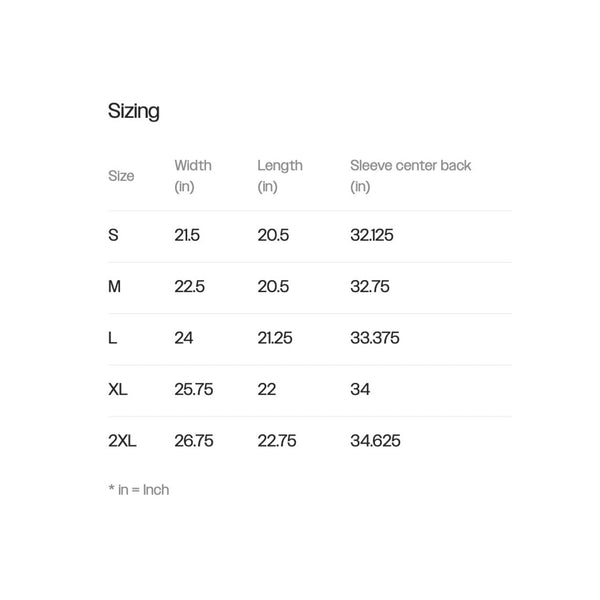This screenshot has height=600, width=600.
Task: Click the 22.5 width value for M
Action: click(189, 286)
